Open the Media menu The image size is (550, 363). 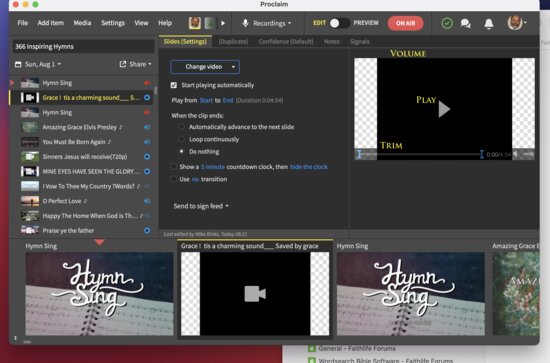(x=82, y=23)
